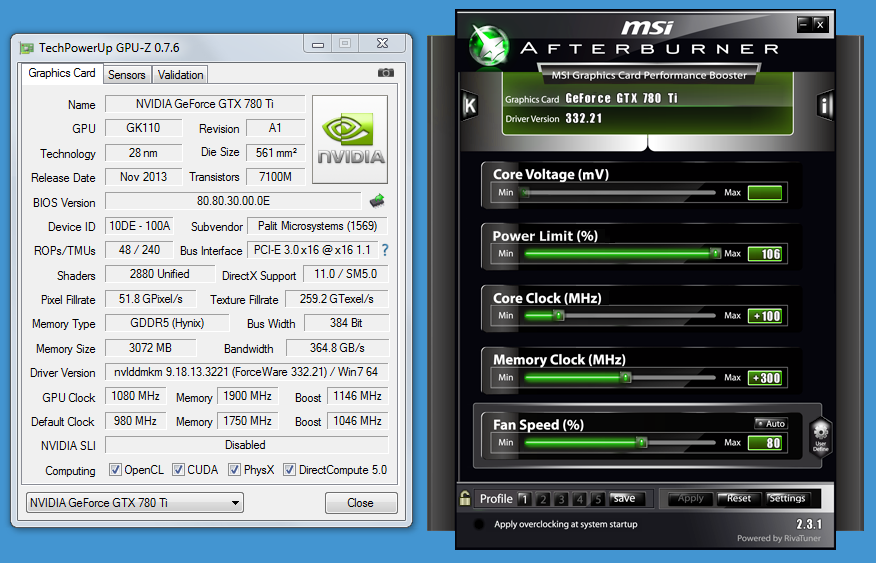Toggle the CUDA checkbox
The image size is (876, 563).
coord(178,470)
